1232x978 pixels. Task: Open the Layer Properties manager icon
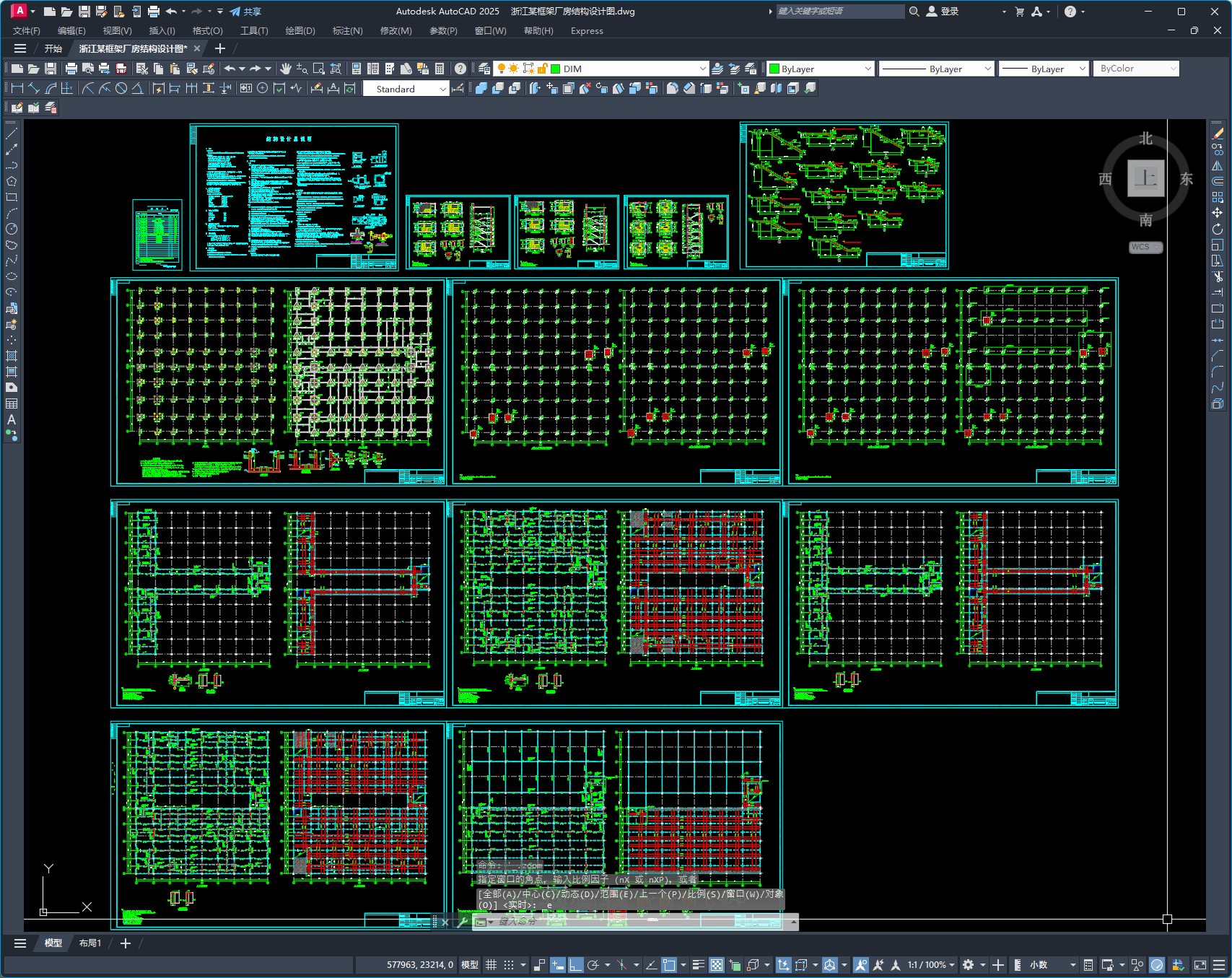coord(484,69)
